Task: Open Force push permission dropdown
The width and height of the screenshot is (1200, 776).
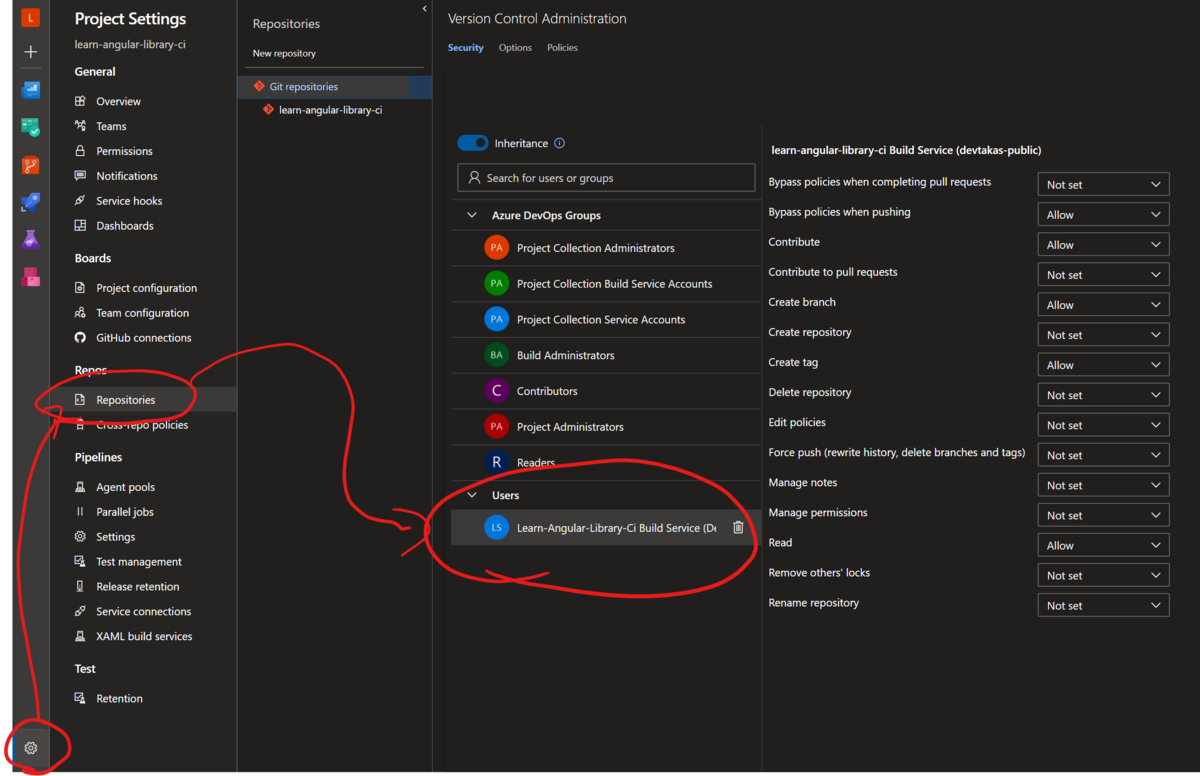Action: tap(1103, 455)
